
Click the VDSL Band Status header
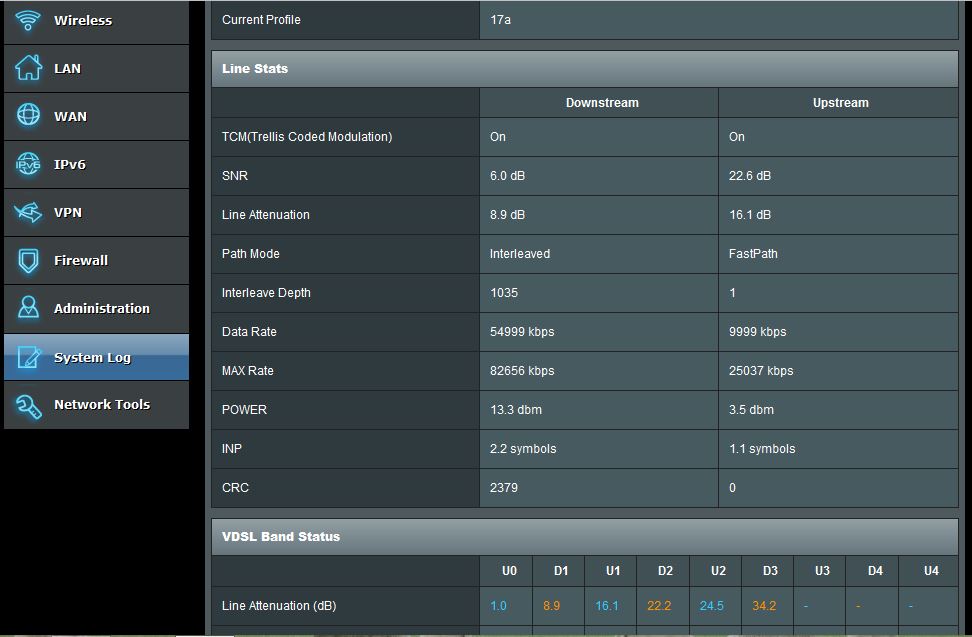(281, 537)
